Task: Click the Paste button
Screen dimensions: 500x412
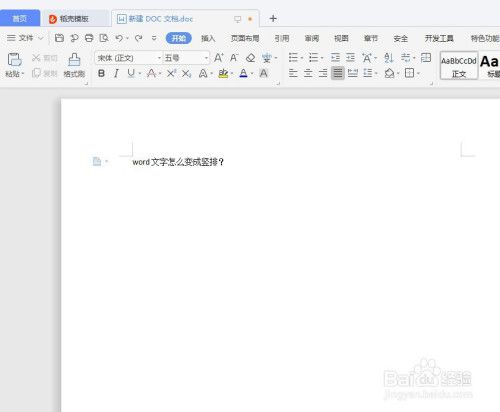Action: click(14, 65)
